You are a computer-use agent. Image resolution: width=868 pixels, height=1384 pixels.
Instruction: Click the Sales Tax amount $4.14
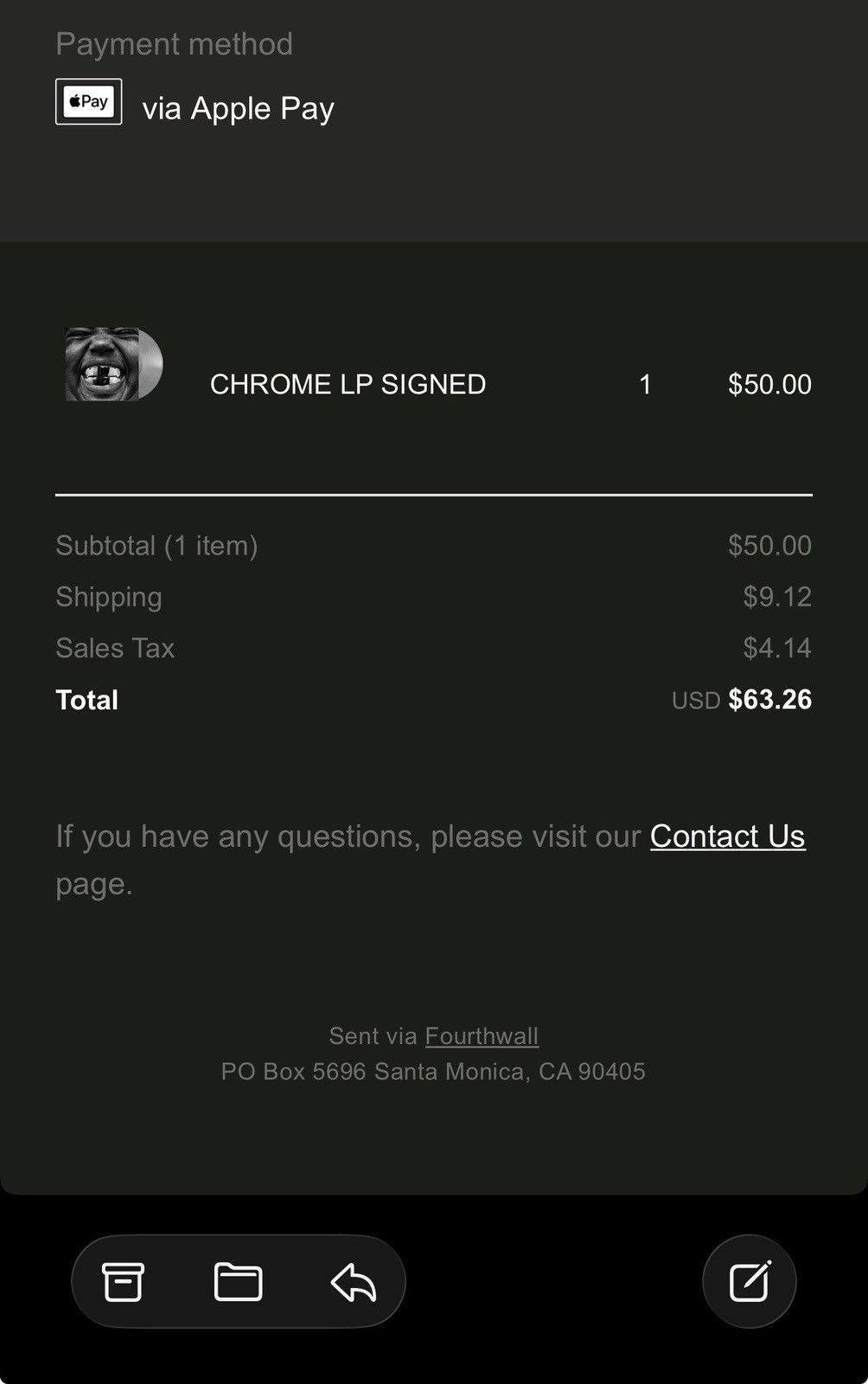[x=777, y=647]
